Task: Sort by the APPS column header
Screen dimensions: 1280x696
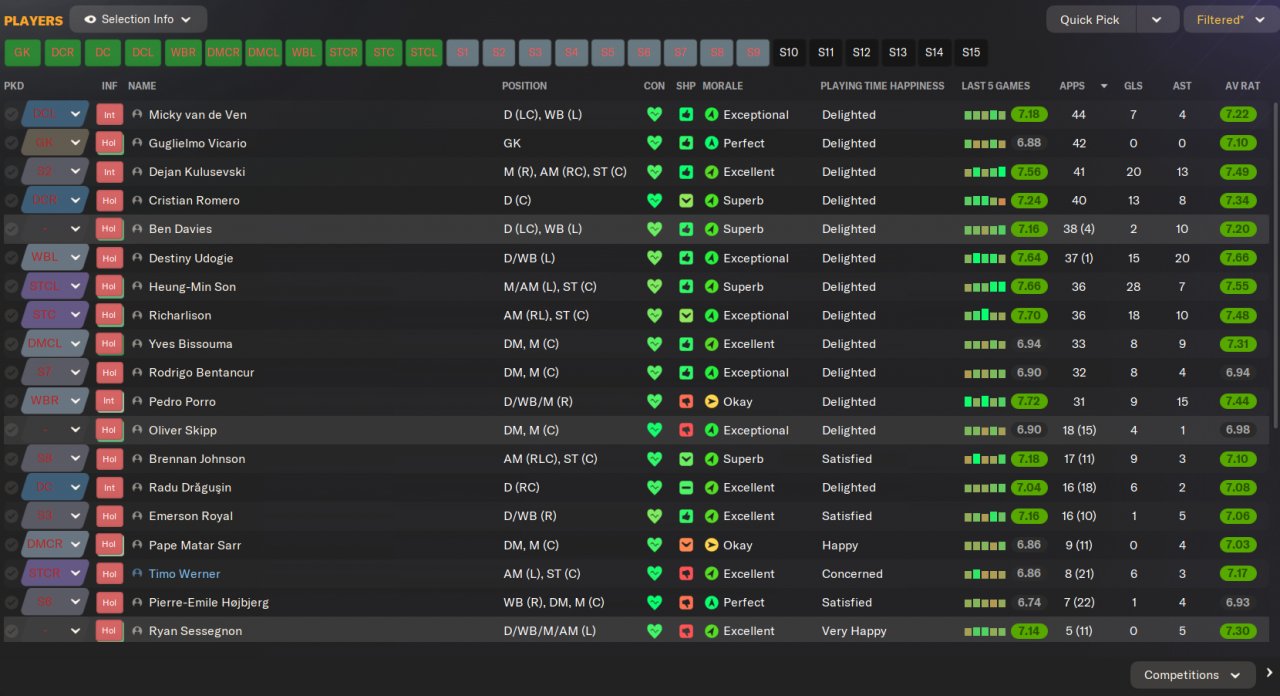Action: (1072, 86)
